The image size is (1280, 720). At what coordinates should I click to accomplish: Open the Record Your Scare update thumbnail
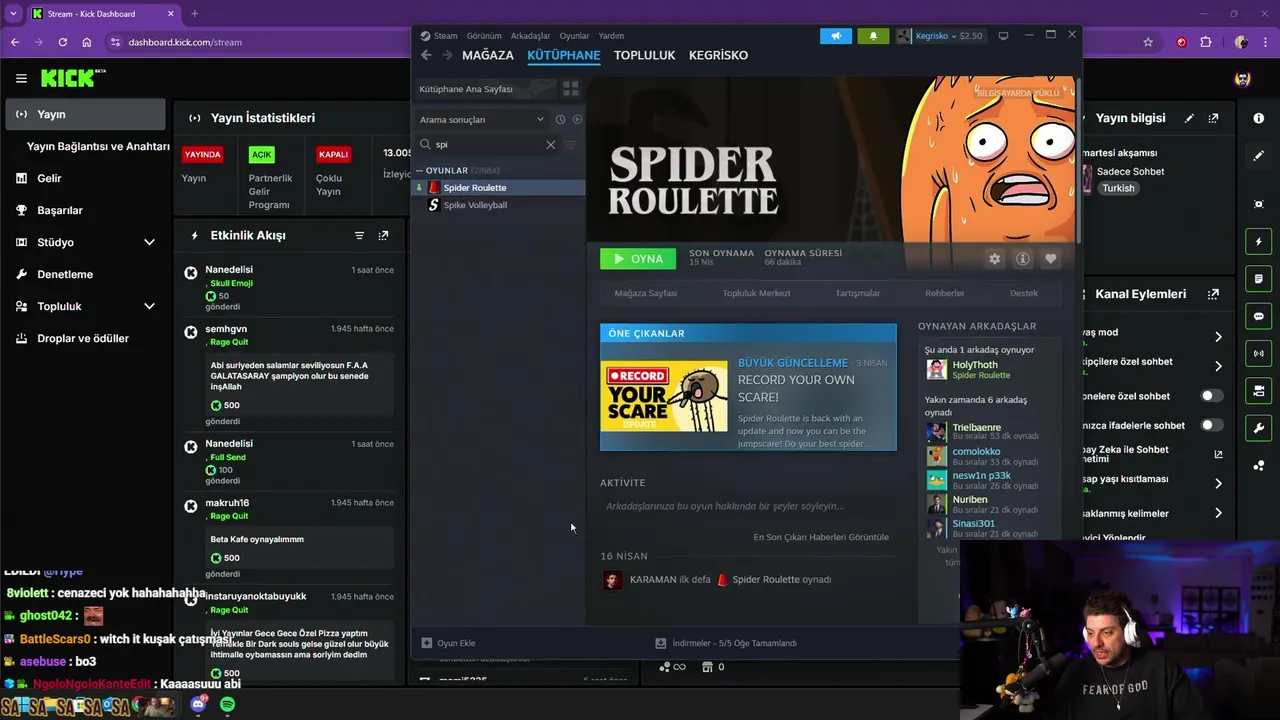pyautogui.click(x=664, y=396)
